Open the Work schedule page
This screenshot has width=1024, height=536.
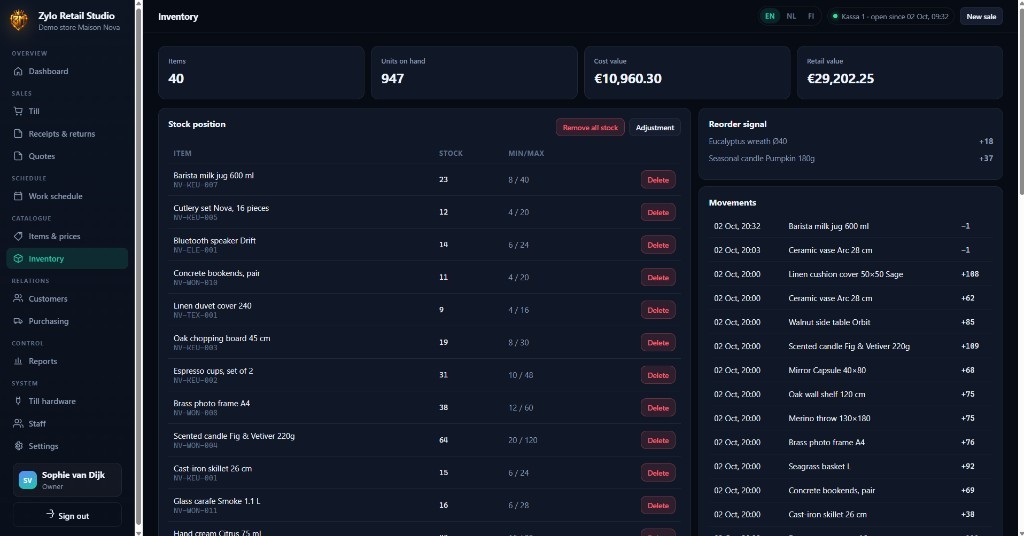pyautogui.click(x=67, y=196)
